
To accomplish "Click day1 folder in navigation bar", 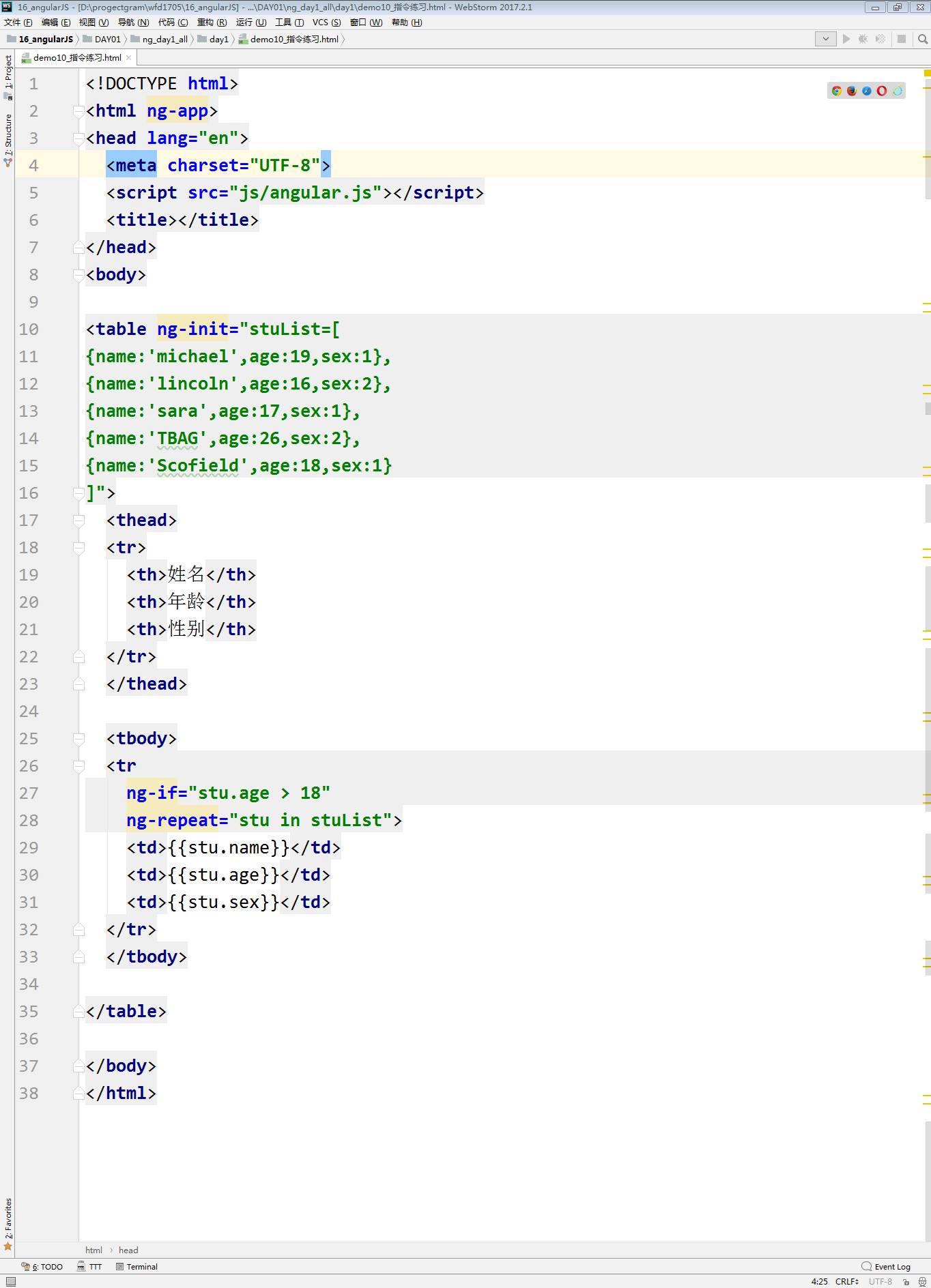I will (213, 40).
